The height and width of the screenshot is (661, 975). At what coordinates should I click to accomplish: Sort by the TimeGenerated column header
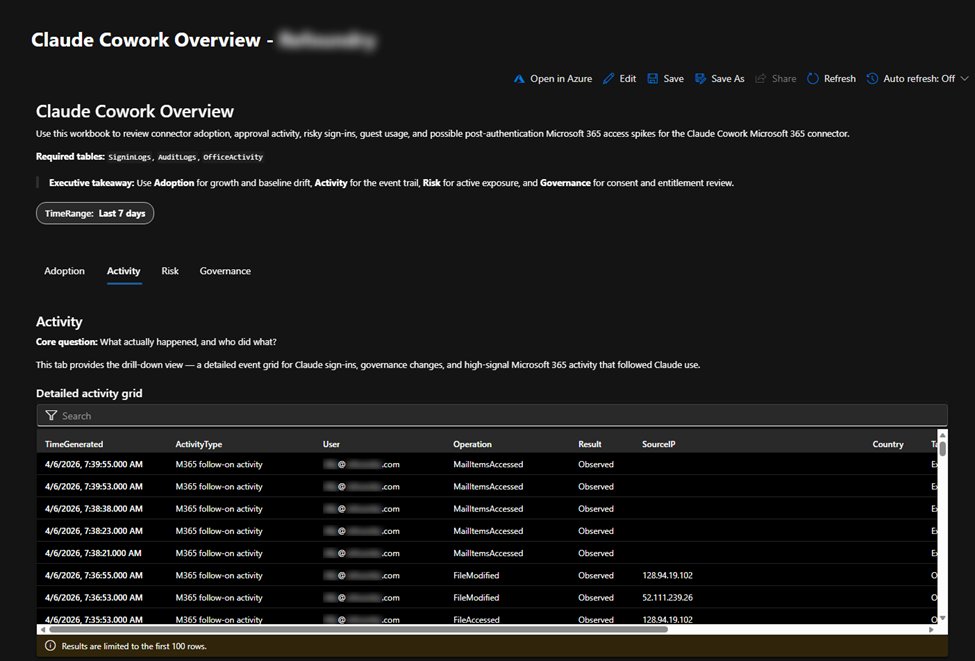click(x=74, y=444)
